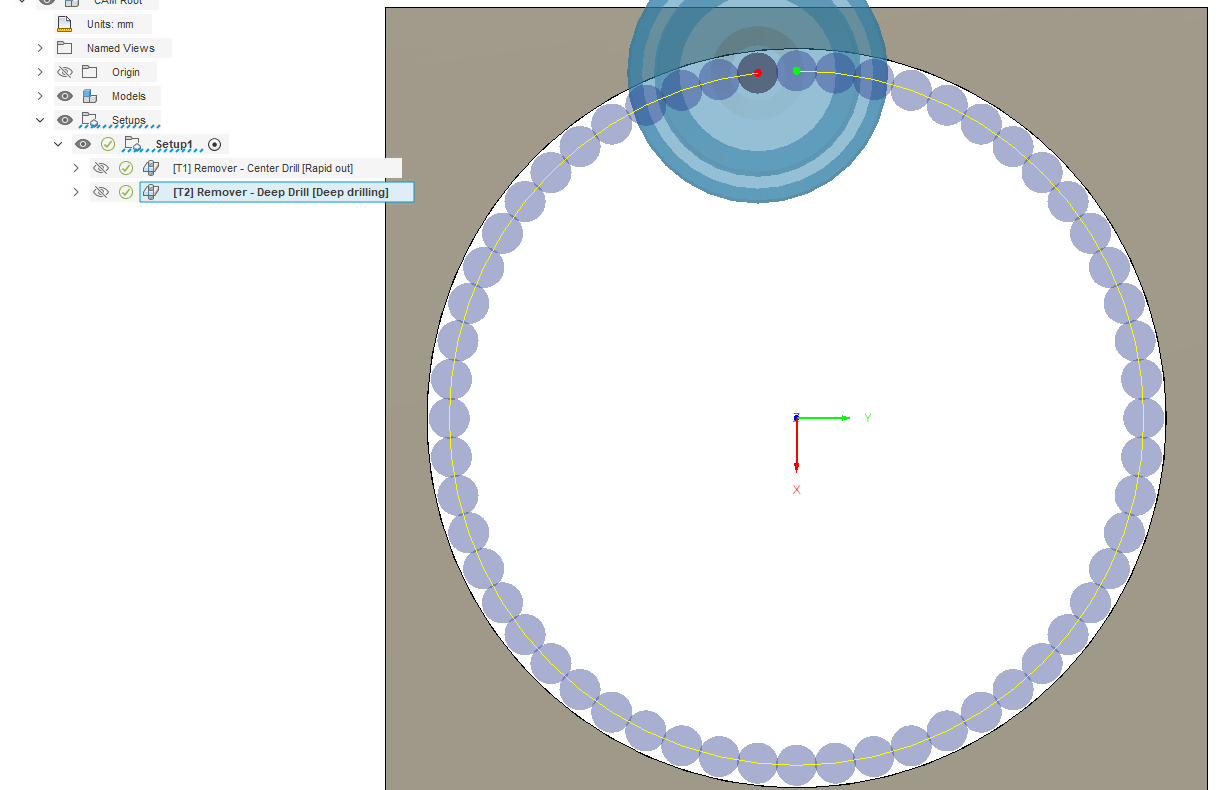The image size is (1218, 790).
Task: Collapse the Setups tree node
Action: pyautogui.click(x=40, y=120)
